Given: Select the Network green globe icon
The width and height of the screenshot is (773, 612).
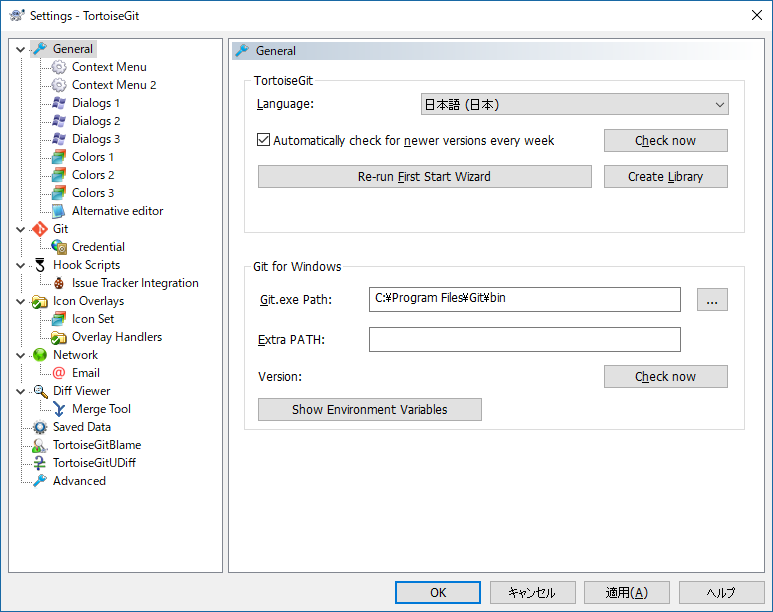Looking at the screenshot, I should click(40, 355).
